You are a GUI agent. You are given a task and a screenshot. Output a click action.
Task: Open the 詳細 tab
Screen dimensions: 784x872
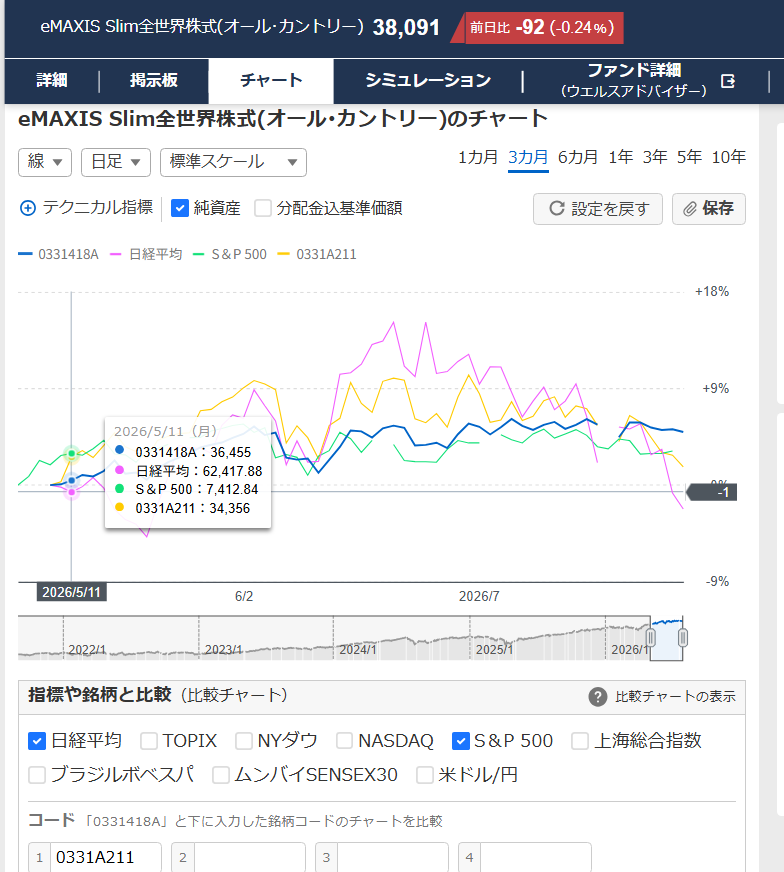tap(52, 81)
